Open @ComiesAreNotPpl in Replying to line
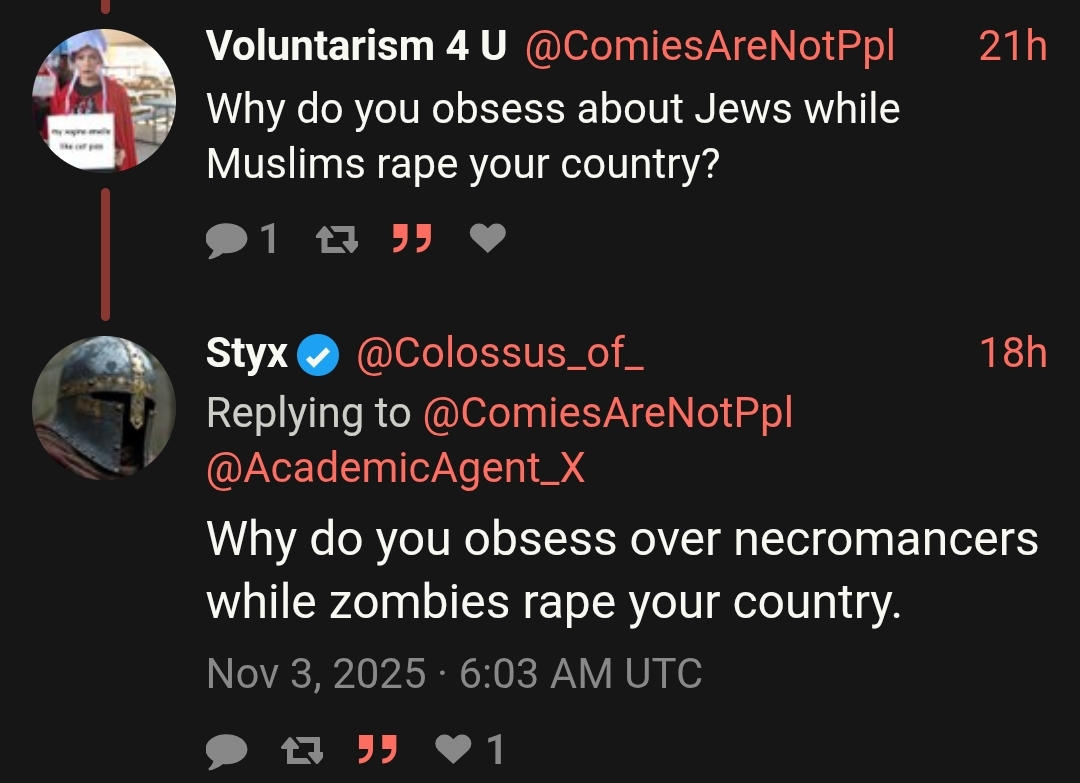Viewport: 1080px width, 783px height. click(608, 413)
